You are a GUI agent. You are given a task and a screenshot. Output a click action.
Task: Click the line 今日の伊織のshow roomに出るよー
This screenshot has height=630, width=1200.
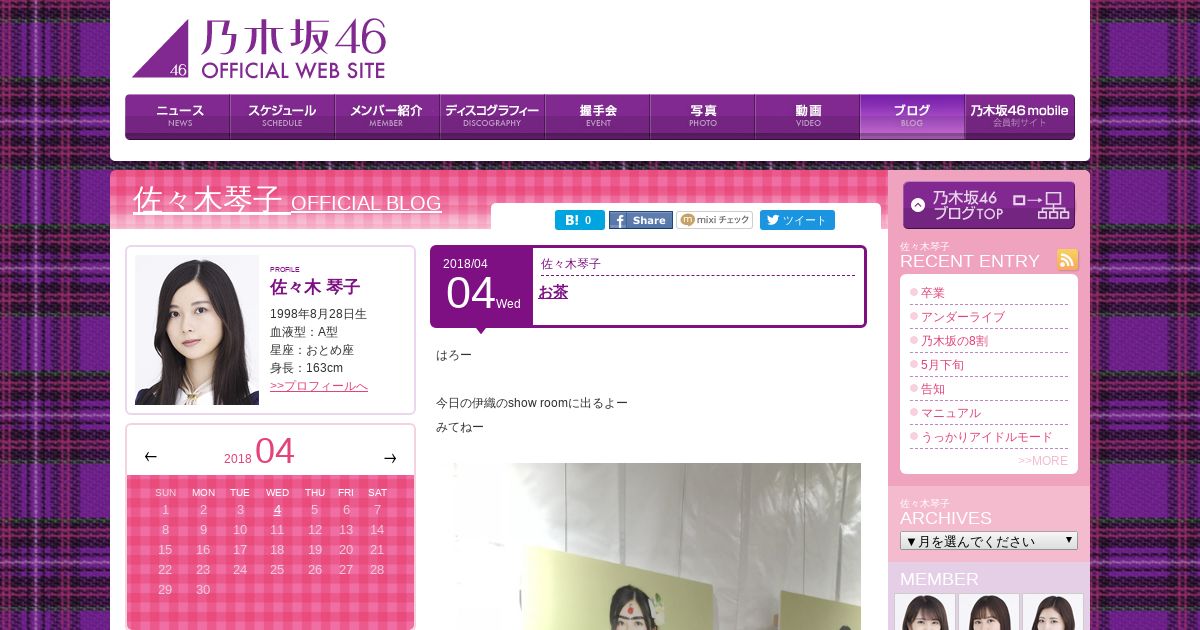point(532,403)
